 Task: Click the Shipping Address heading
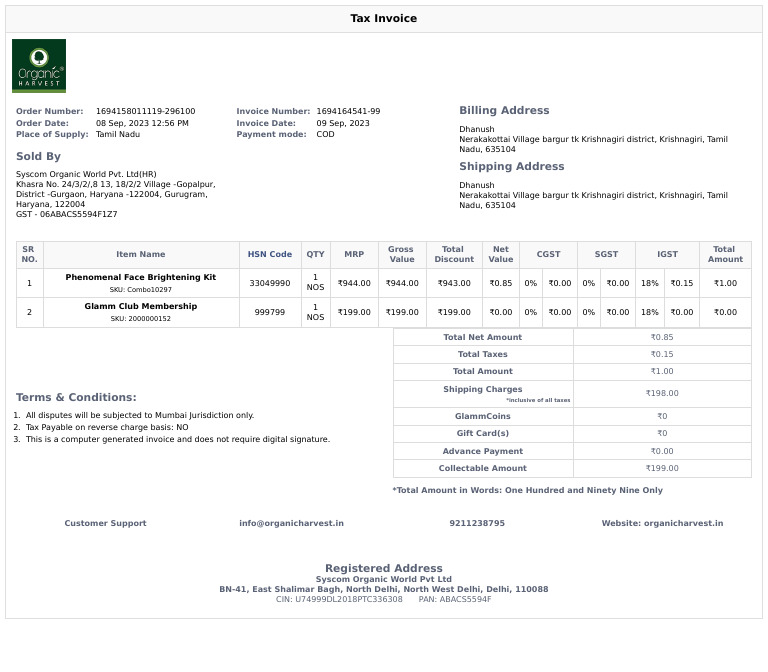coord(511,166)
